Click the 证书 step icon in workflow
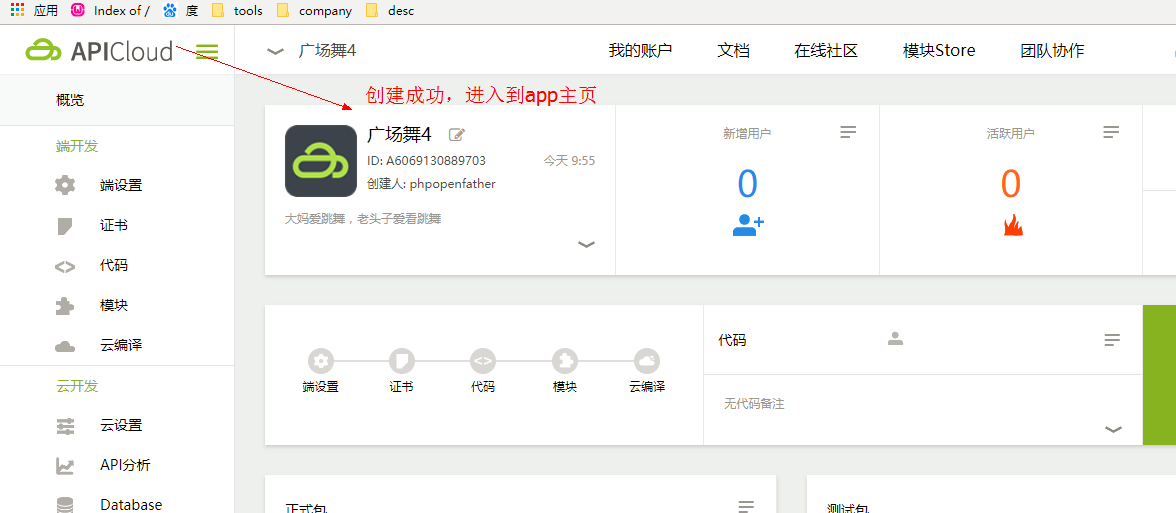 (401, 361)
